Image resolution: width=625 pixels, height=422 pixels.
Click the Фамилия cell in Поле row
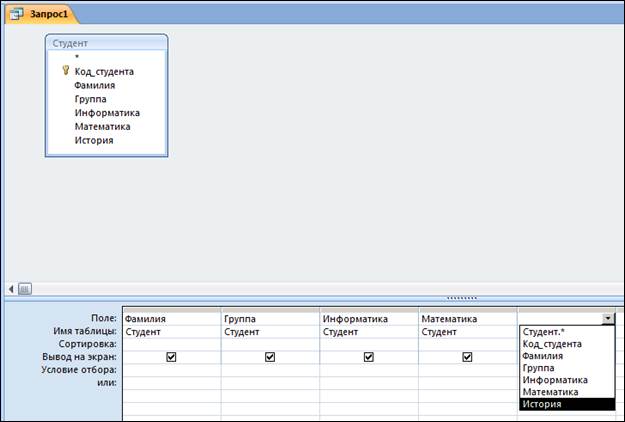(x=172, y=319)
